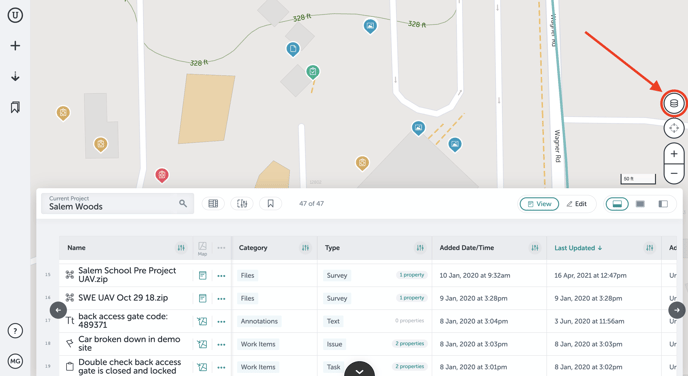Open the help question mark icon

[x=15, y=331]
